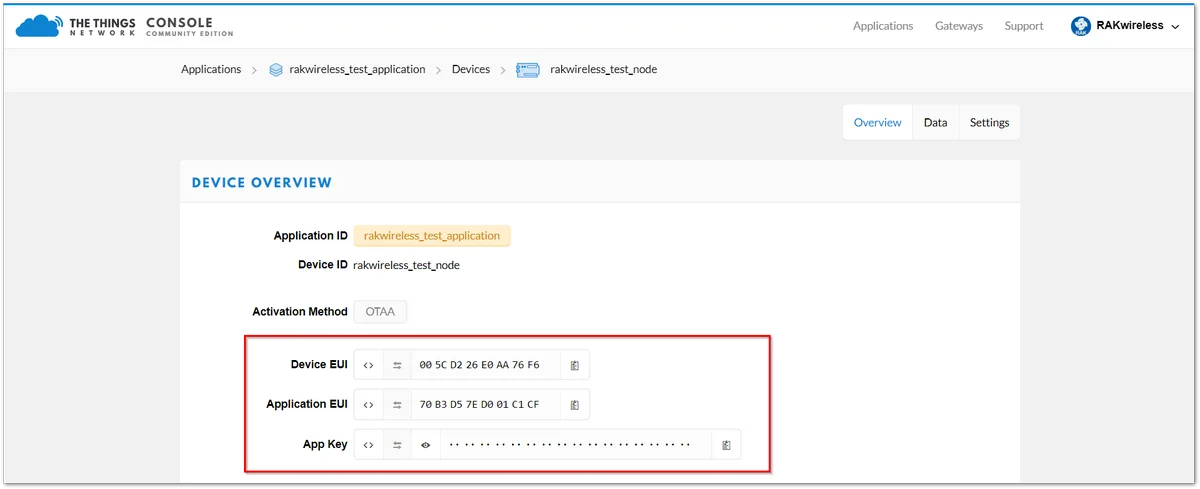Go to Devices breadcrumb

pos(471,69)
